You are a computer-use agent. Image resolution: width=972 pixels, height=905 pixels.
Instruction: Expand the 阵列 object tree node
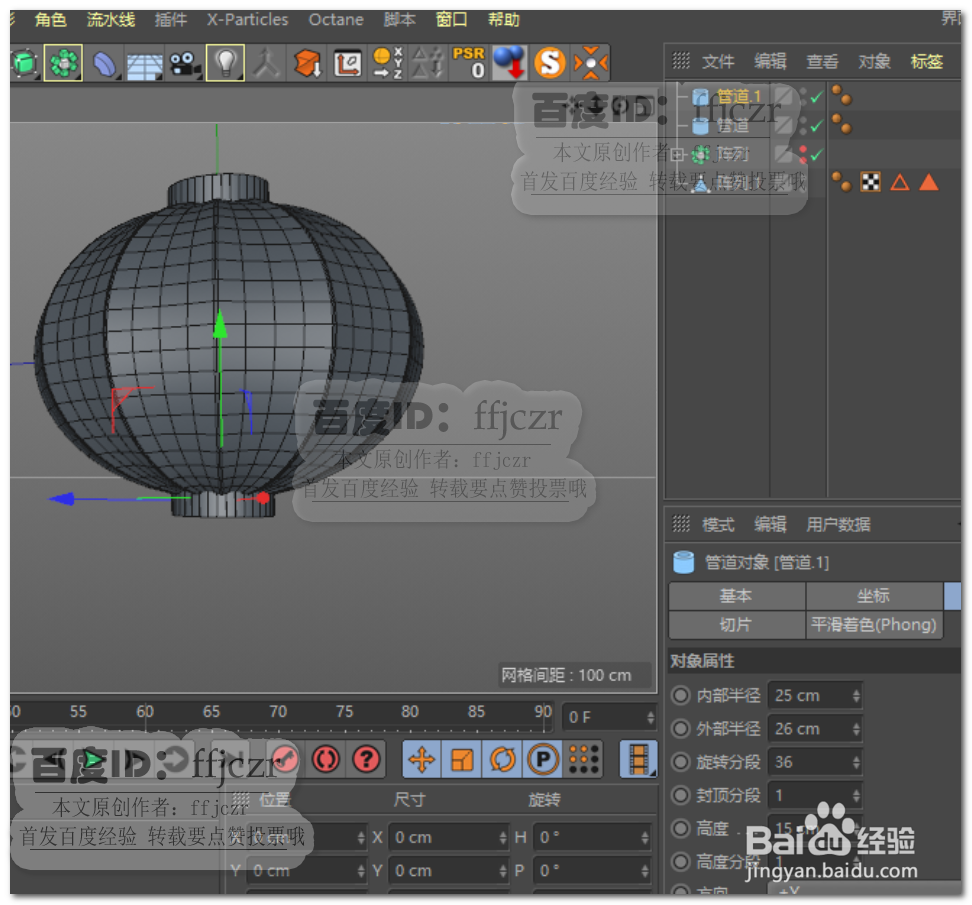pos(678,154)
